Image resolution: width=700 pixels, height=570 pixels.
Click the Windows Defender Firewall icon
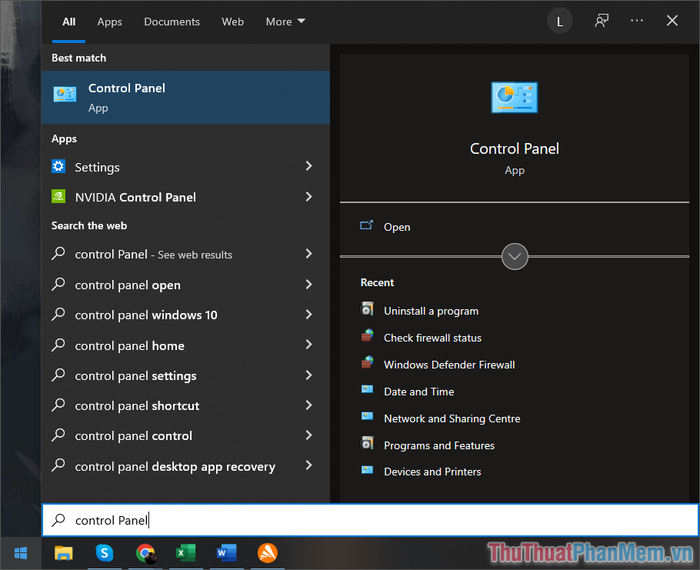pos(367,362)
